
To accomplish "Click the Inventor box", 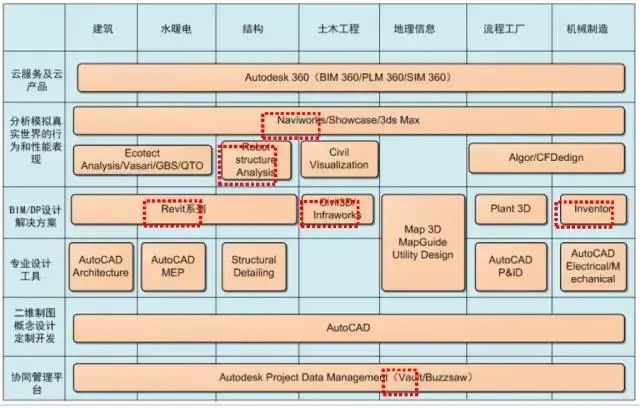I will pos(593,209).
